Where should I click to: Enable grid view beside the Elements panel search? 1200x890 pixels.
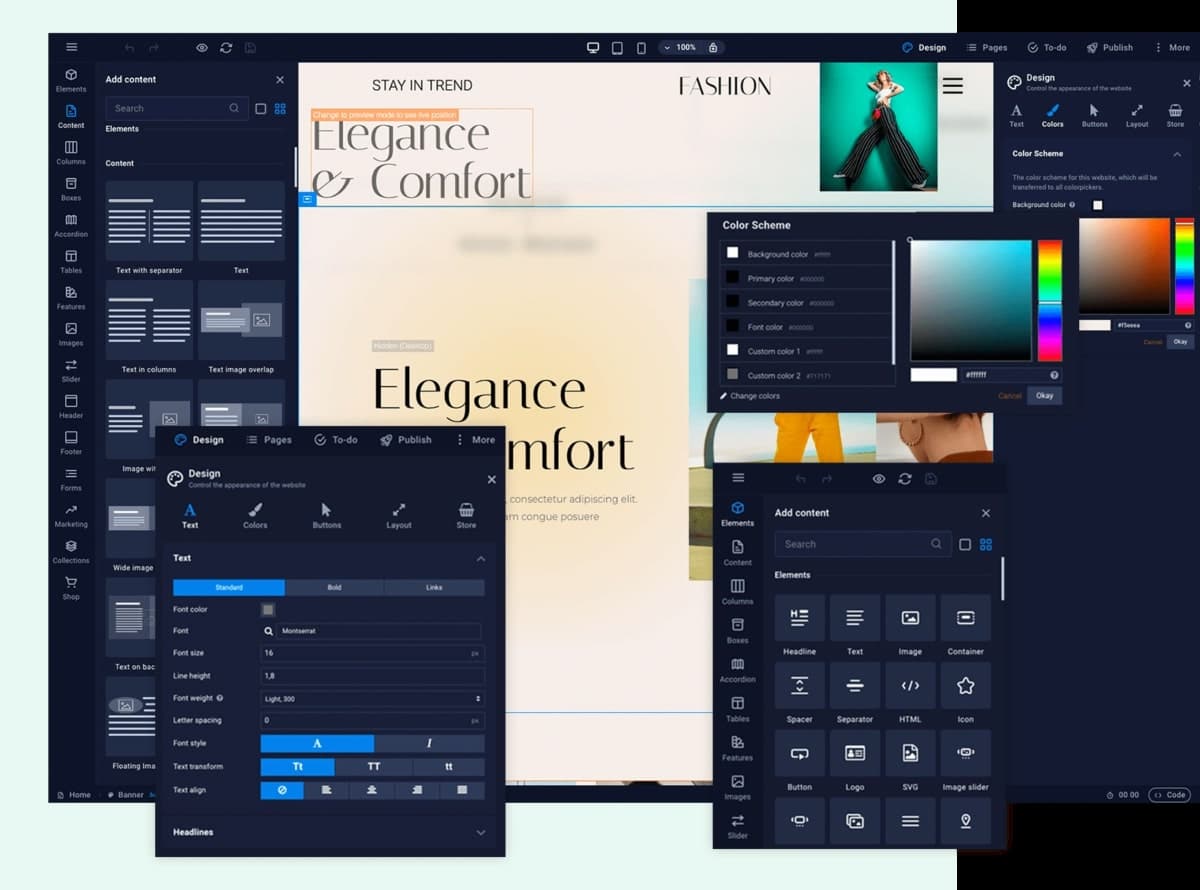click(986, 544)
